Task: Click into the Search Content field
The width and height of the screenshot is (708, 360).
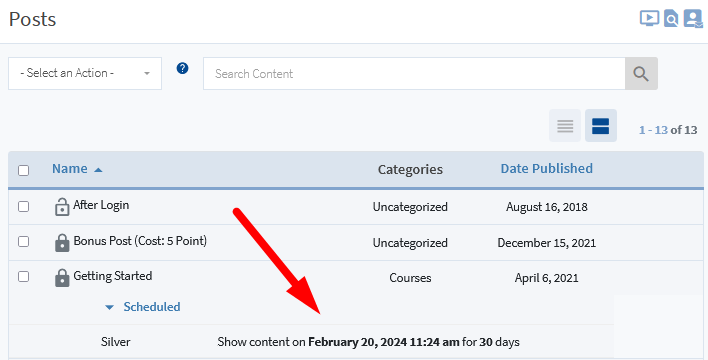Action: click(414, 74)
